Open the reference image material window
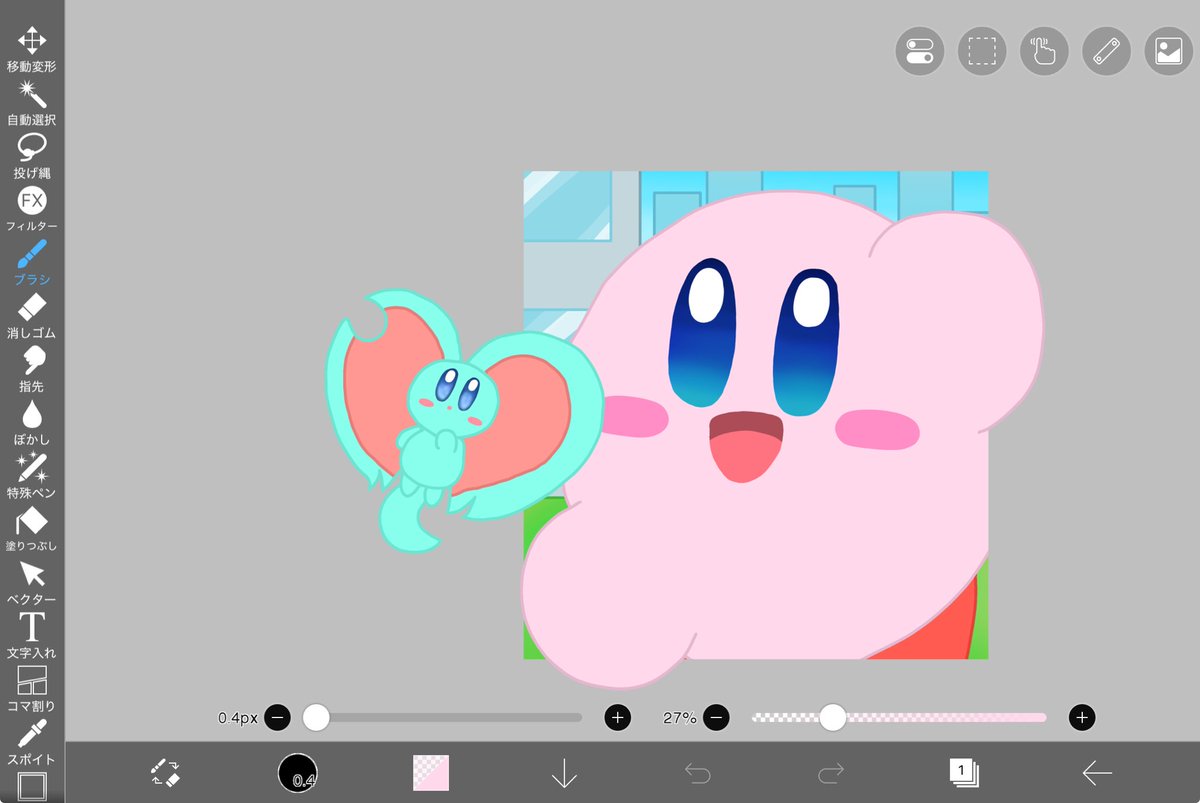The image size is (1200, 803). (1168, 51)
